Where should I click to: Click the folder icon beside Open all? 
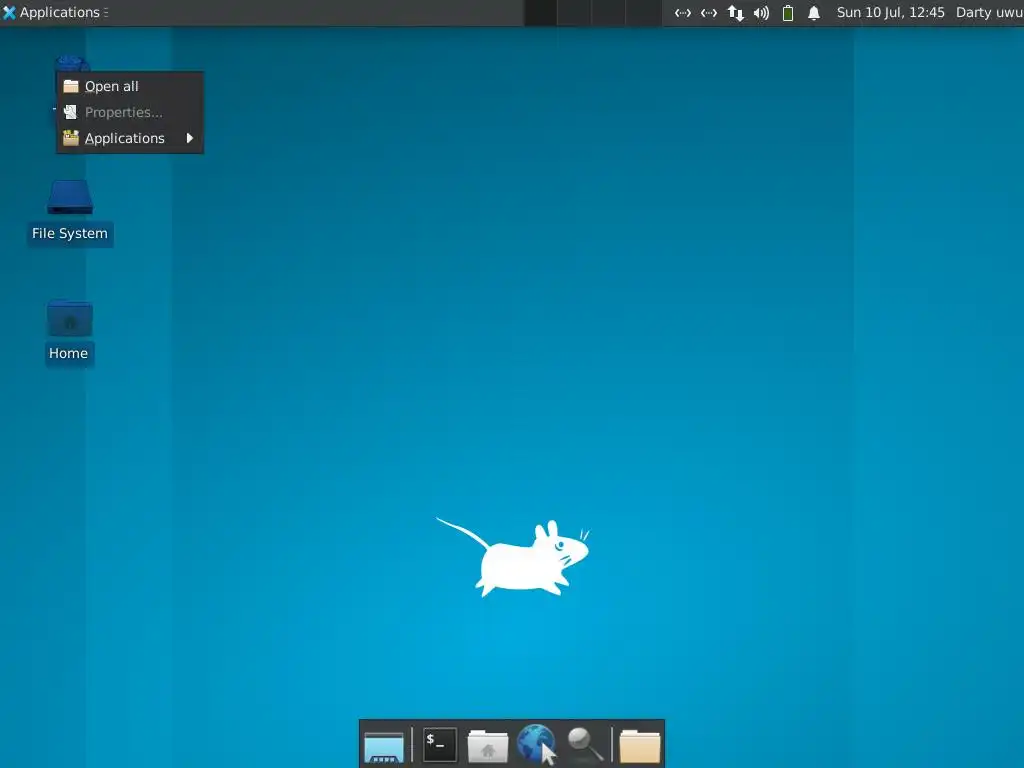pyautogui.click(x=71, y=86)
